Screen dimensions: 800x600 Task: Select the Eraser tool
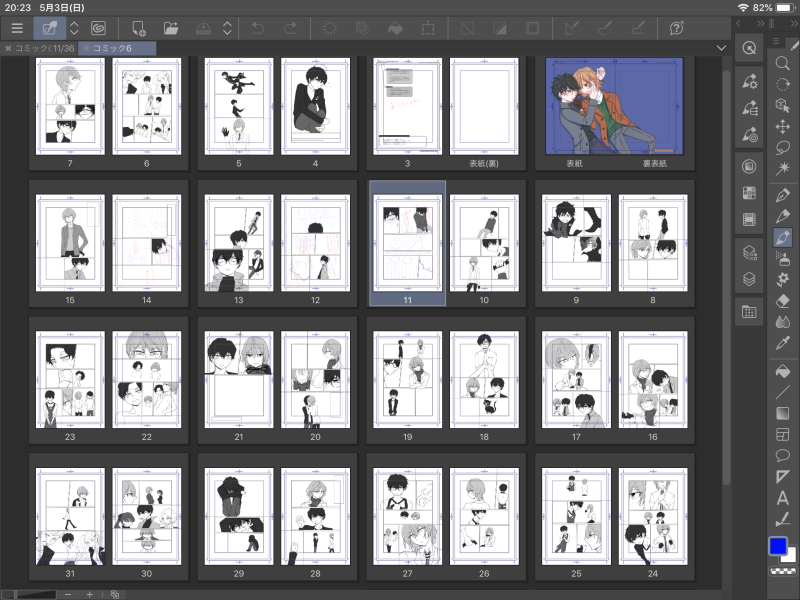pos(782,301)
